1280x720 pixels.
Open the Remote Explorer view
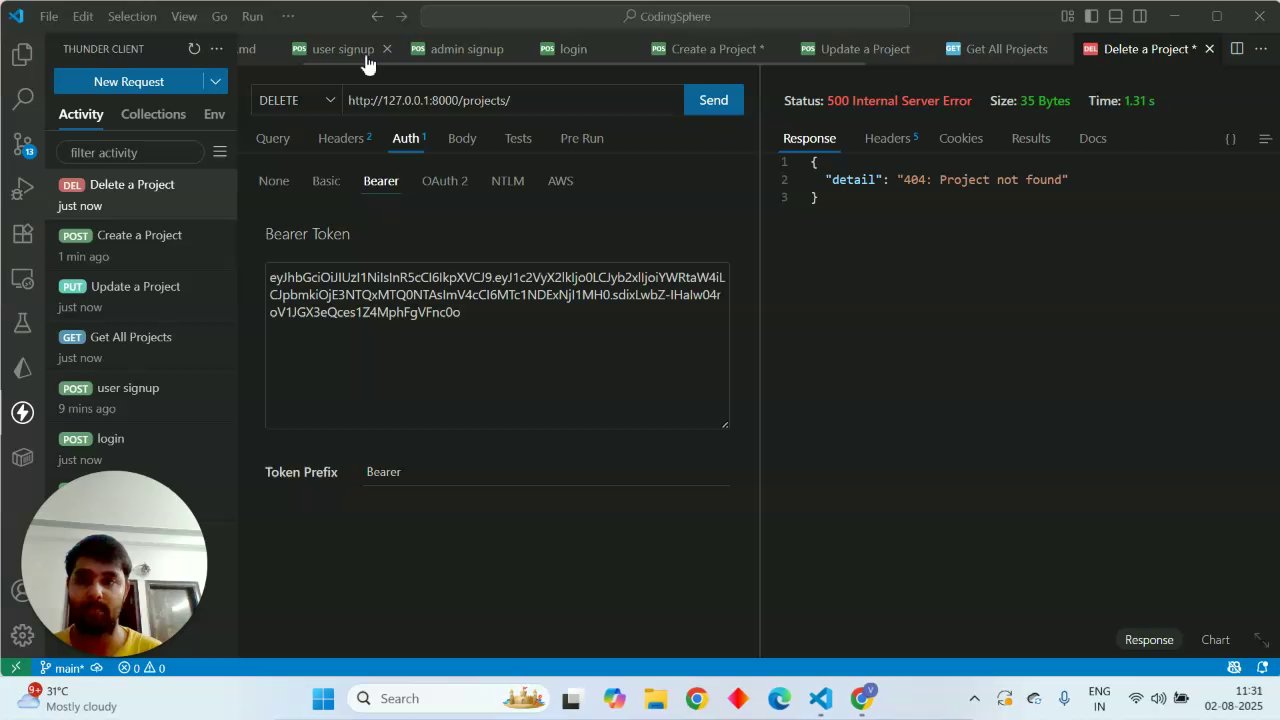pos(22,279)
